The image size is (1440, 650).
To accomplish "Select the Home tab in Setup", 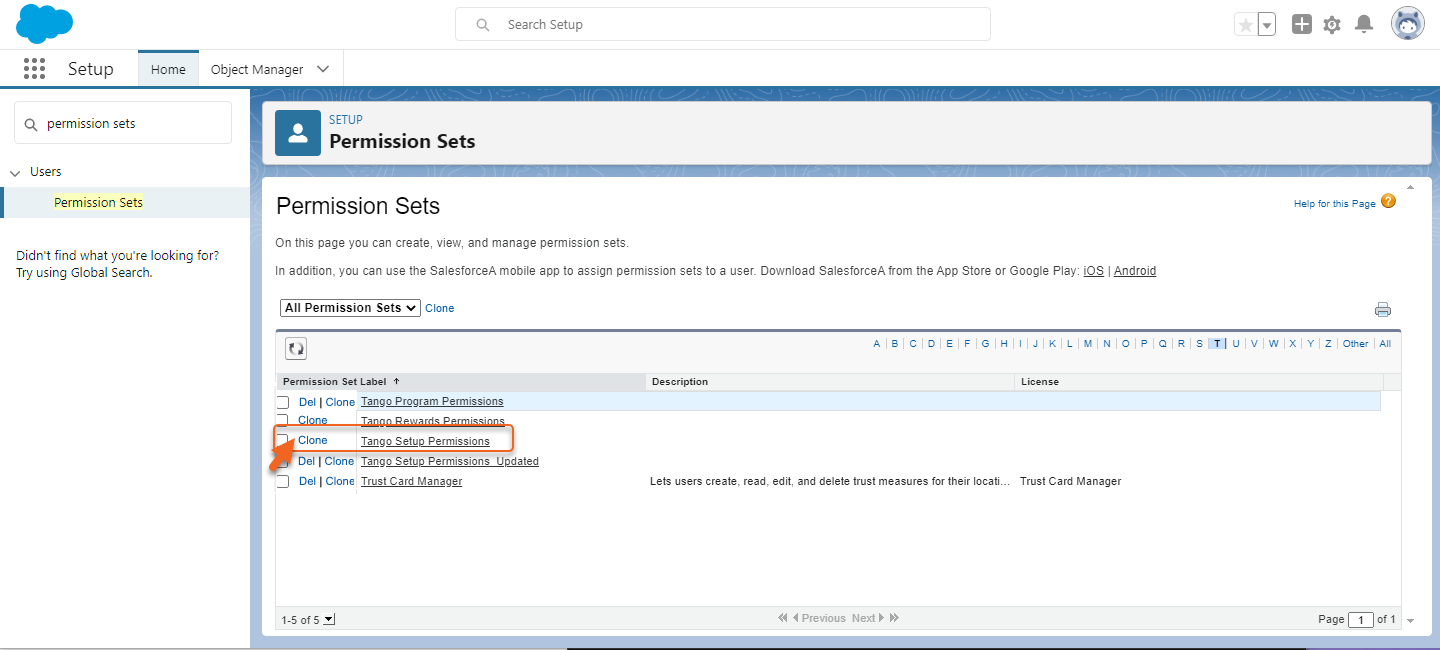I will 167,68.
